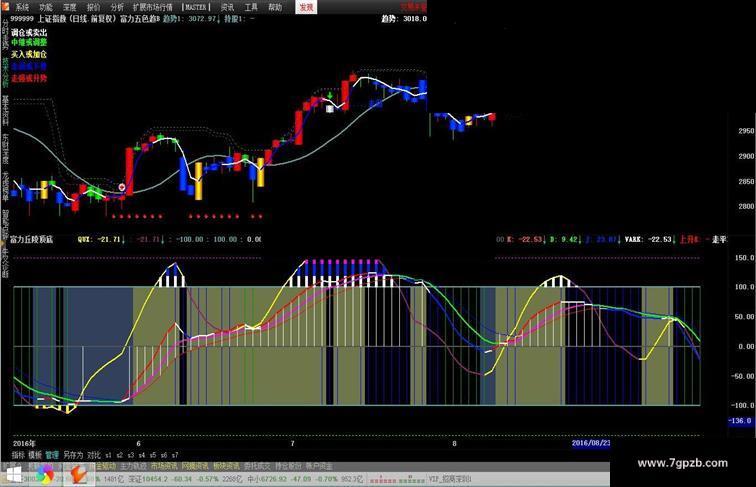Select the s1 template shortcut
The height and width of the screenshot is (487, 756).
[x=108, y=455]
